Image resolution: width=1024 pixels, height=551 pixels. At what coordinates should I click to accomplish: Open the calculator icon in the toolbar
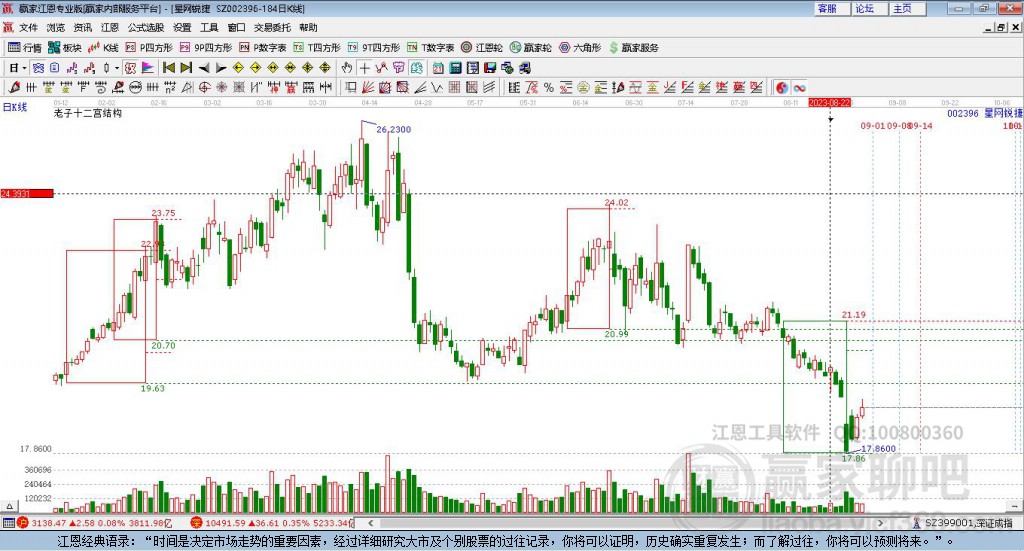pyautogui.click(x=456, y=67)
